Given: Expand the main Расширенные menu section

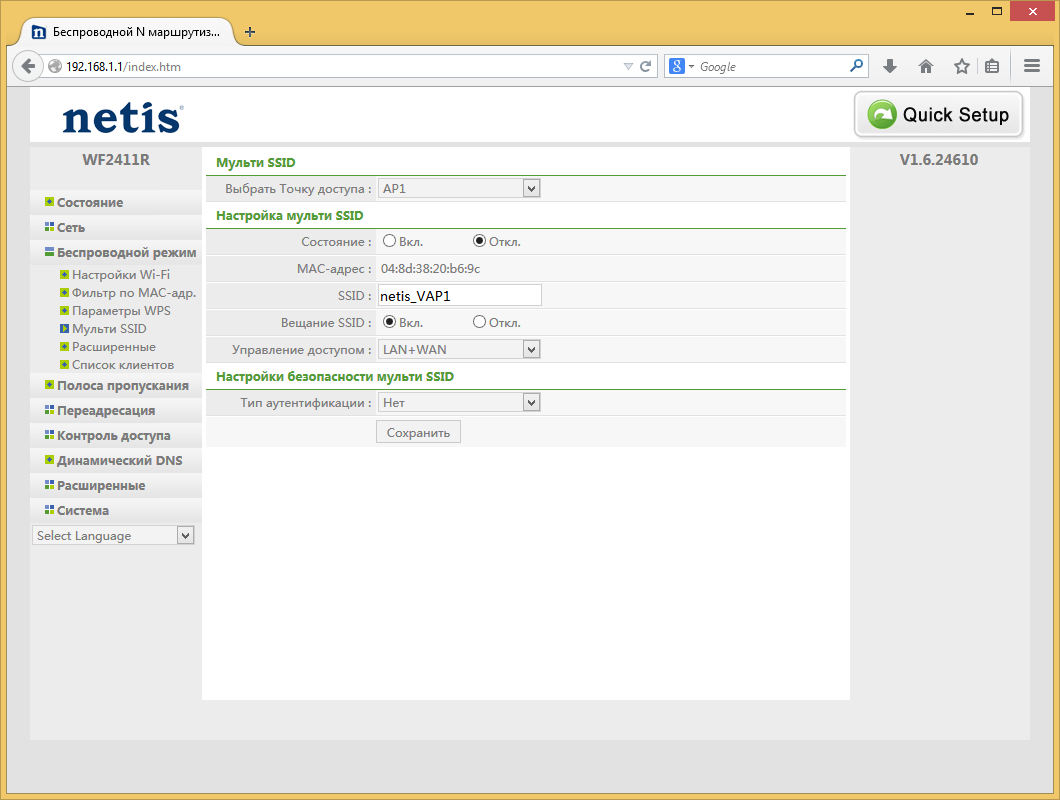Looking at the screenshot, I should coord(101,486).
